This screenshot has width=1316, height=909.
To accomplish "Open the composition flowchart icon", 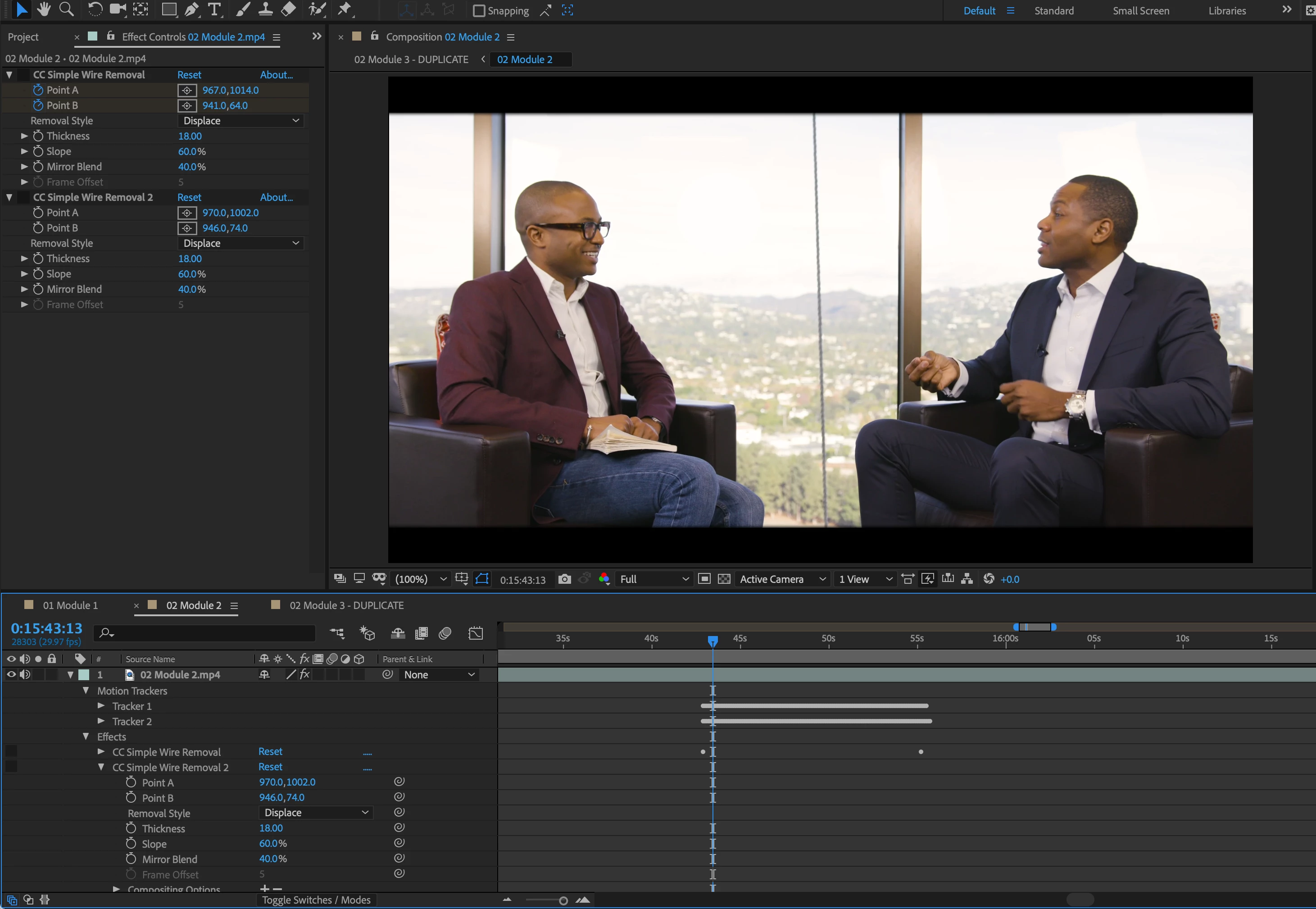I will pyautogui.click(x=967, y=579).
